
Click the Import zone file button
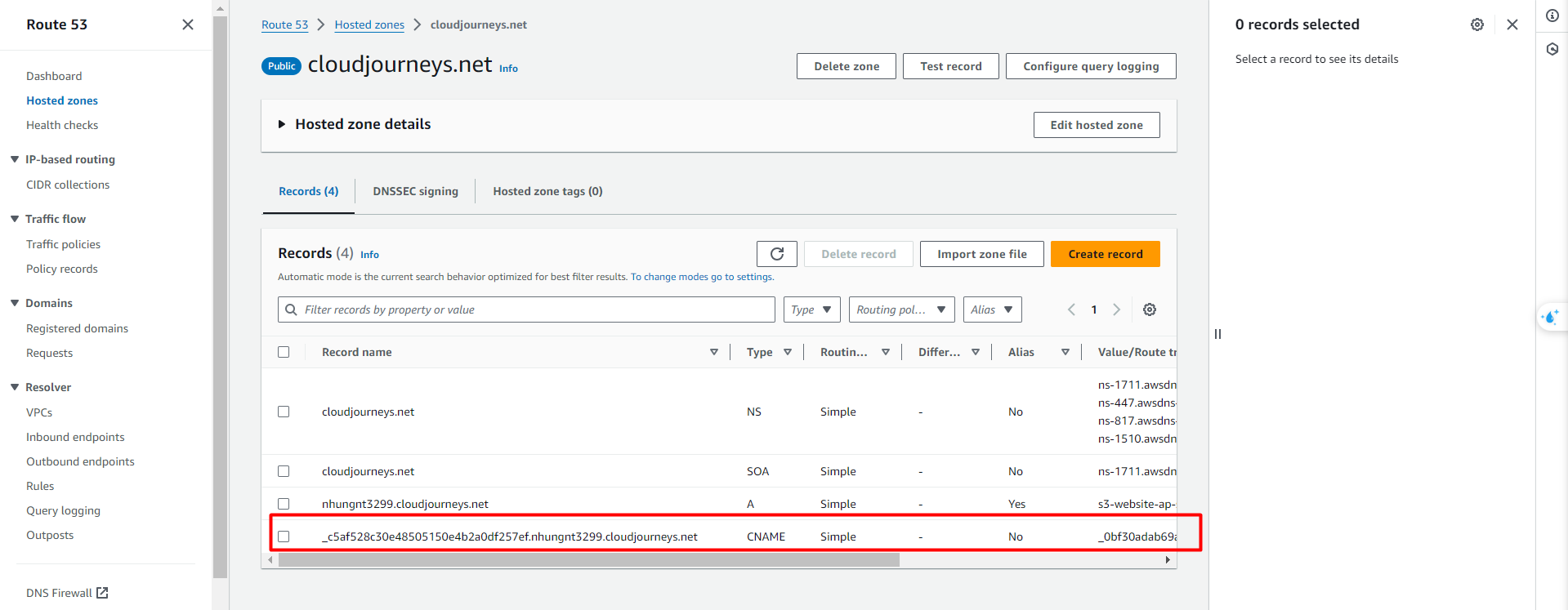click(982, 254)
